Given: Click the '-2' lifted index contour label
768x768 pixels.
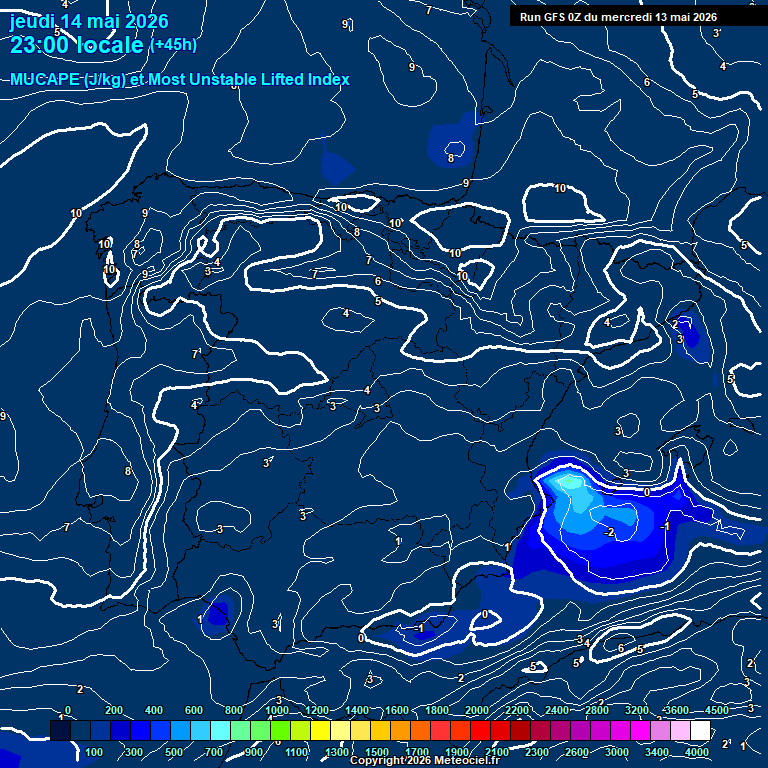Looking at the screenshot, I should 609,532.
